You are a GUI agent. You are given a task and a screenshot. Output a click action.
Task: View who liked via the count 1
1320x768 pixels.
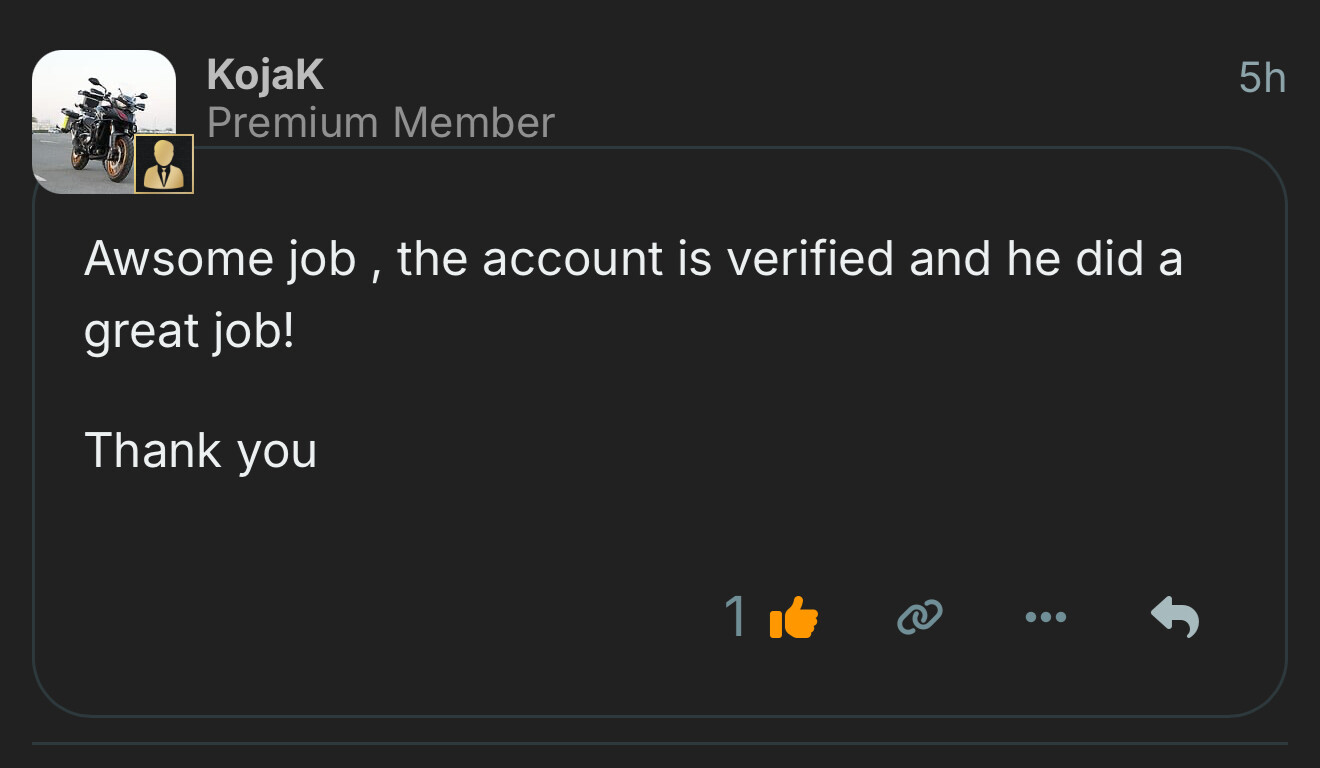pos(736,617)
